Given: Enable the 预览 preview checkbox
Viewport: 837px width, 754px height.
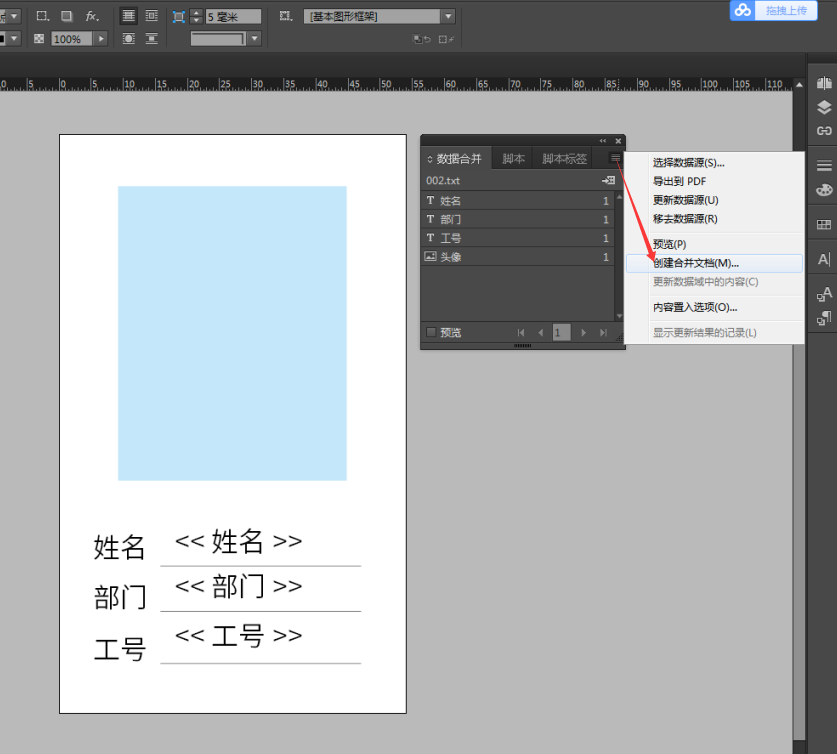Looking at the screenshot, I should pos(431,332).
